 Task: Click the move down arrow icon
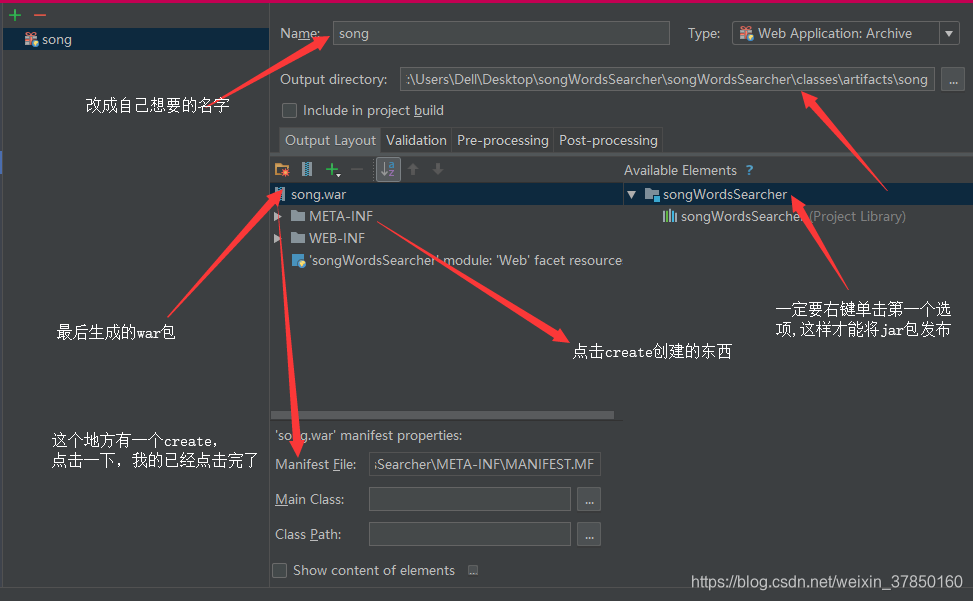(438, 169)
